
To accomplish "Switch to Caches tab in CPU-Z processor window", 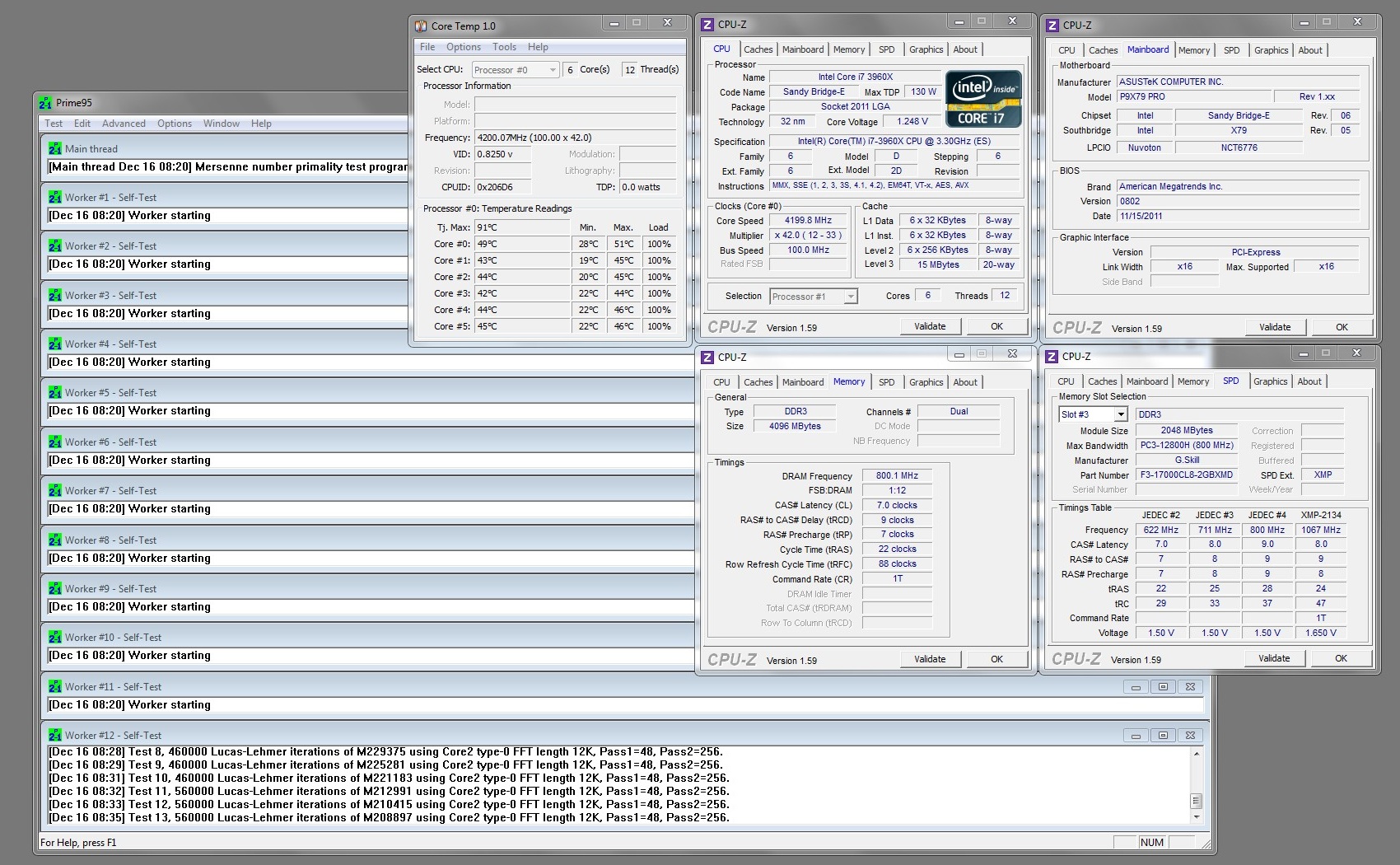I will [758, 49].
